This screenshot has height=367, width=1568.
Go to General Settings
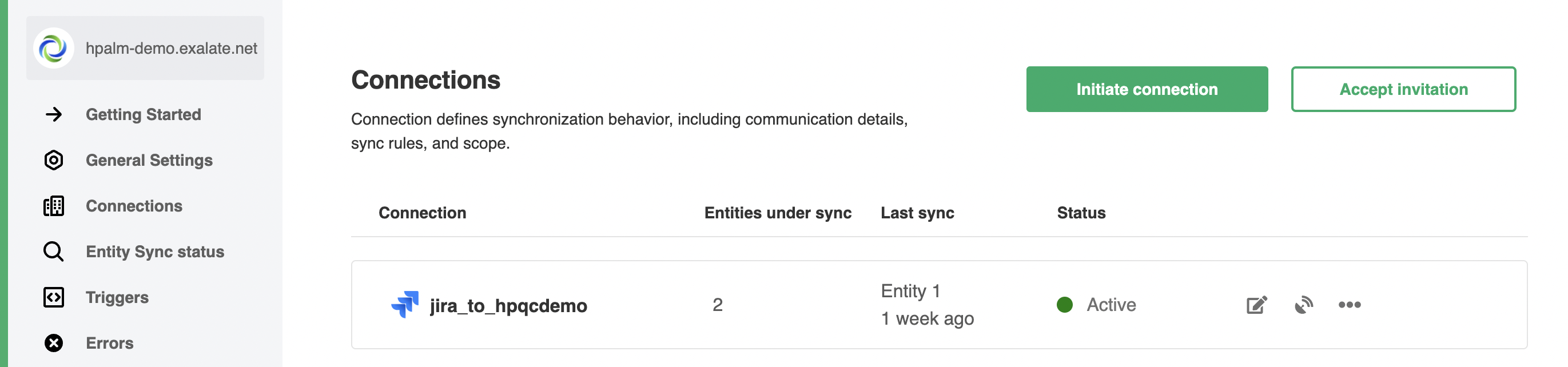[149, 160]
